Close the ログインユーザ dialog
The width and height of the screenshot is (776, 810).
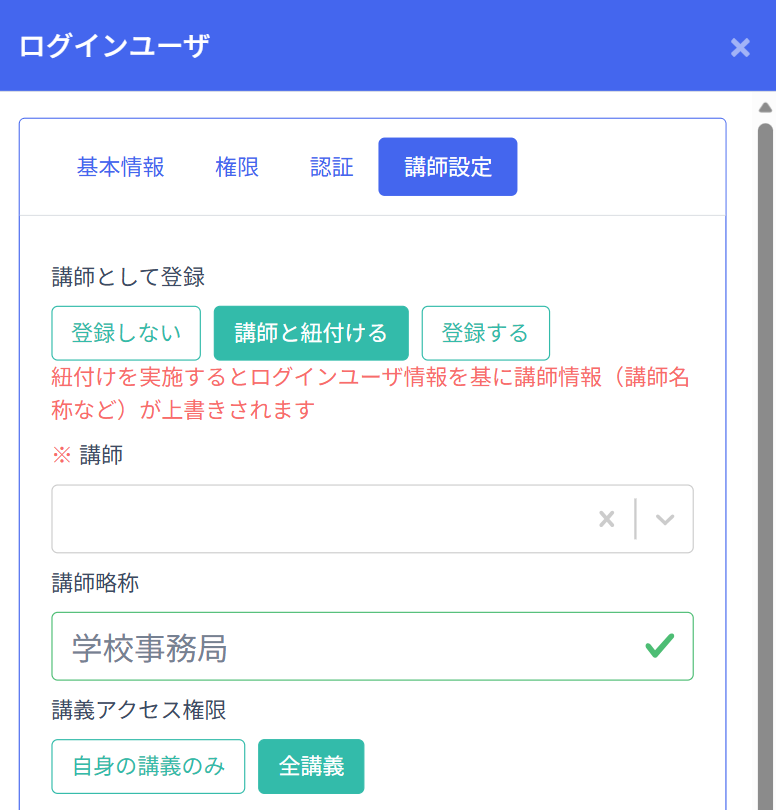pyautogui.click(x=740, y=47)
